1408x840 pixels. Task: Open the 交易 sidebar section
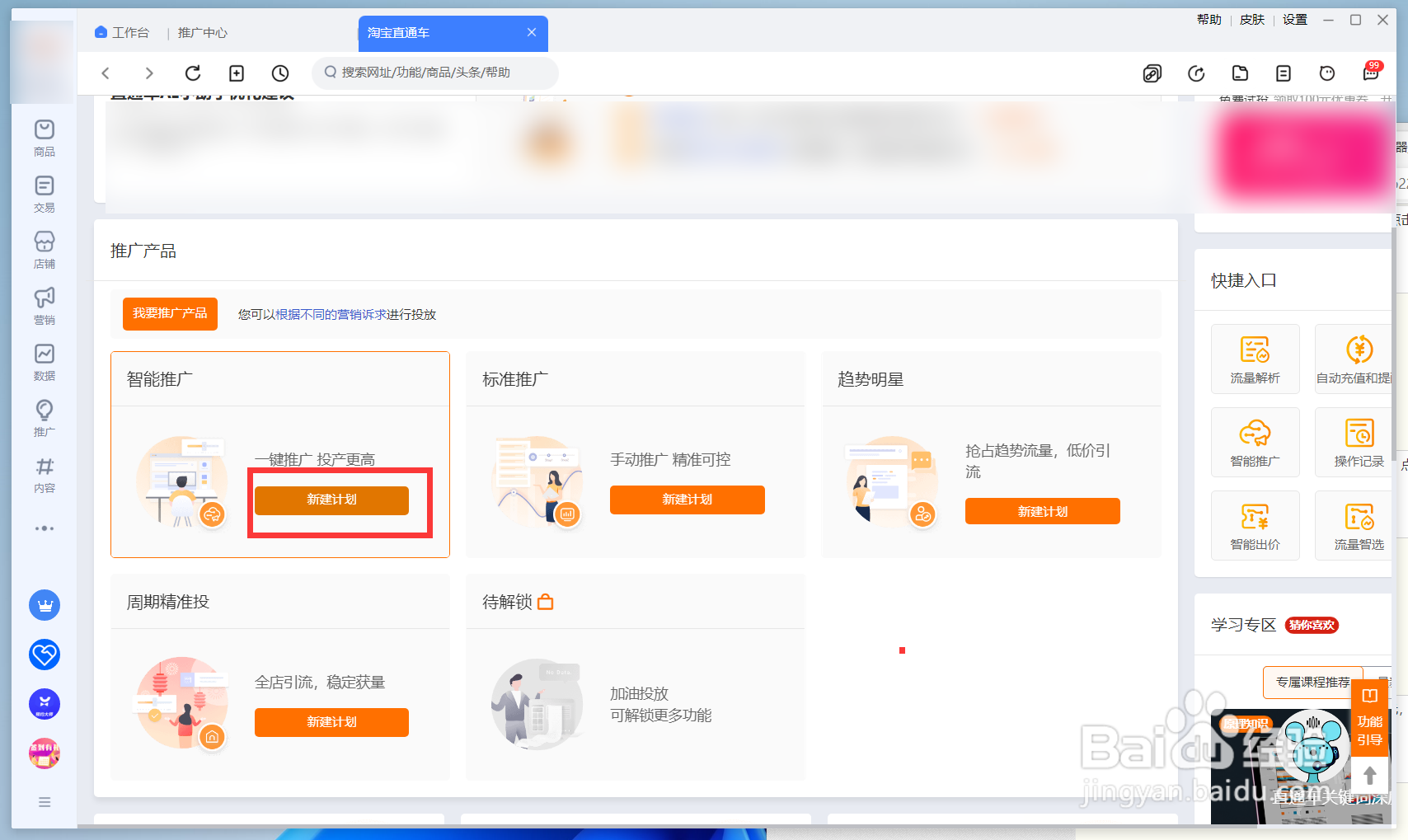pyautogui.click(x=45, y=194)
